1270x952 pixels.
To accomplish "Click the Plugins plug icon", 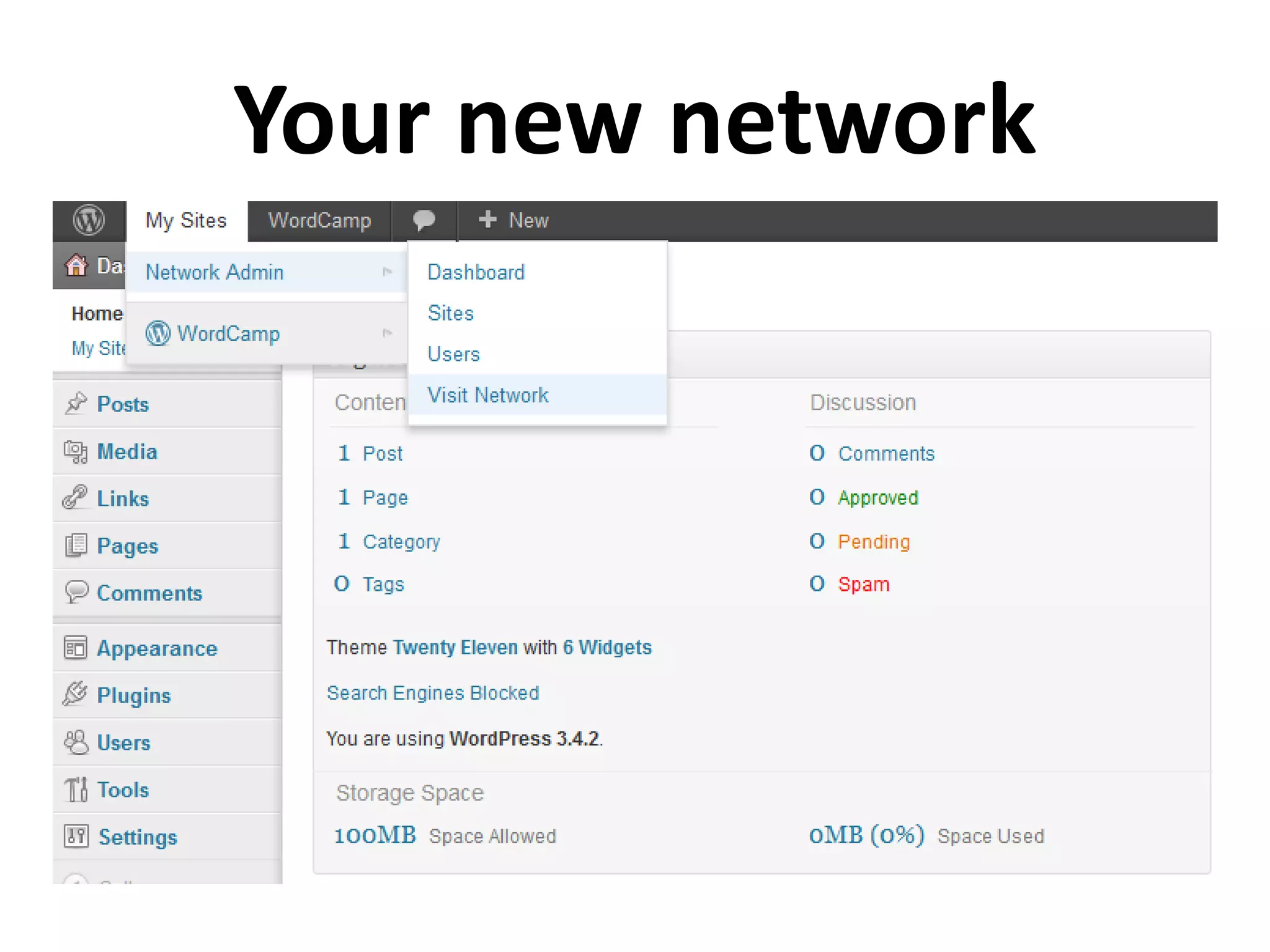I will [x=76, y=694].
